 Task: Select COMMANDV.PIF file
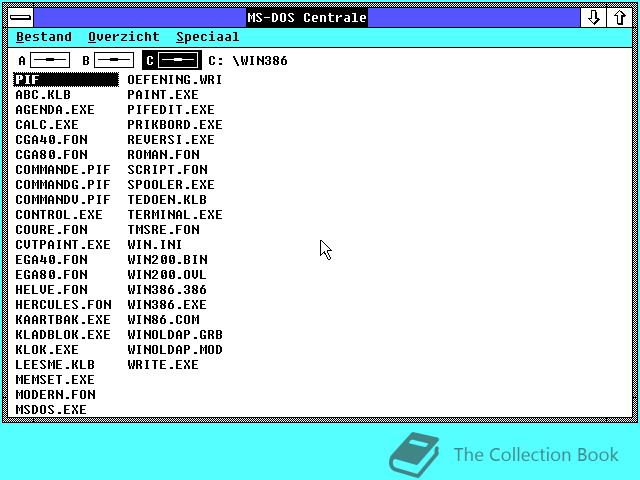coord(63,200)
